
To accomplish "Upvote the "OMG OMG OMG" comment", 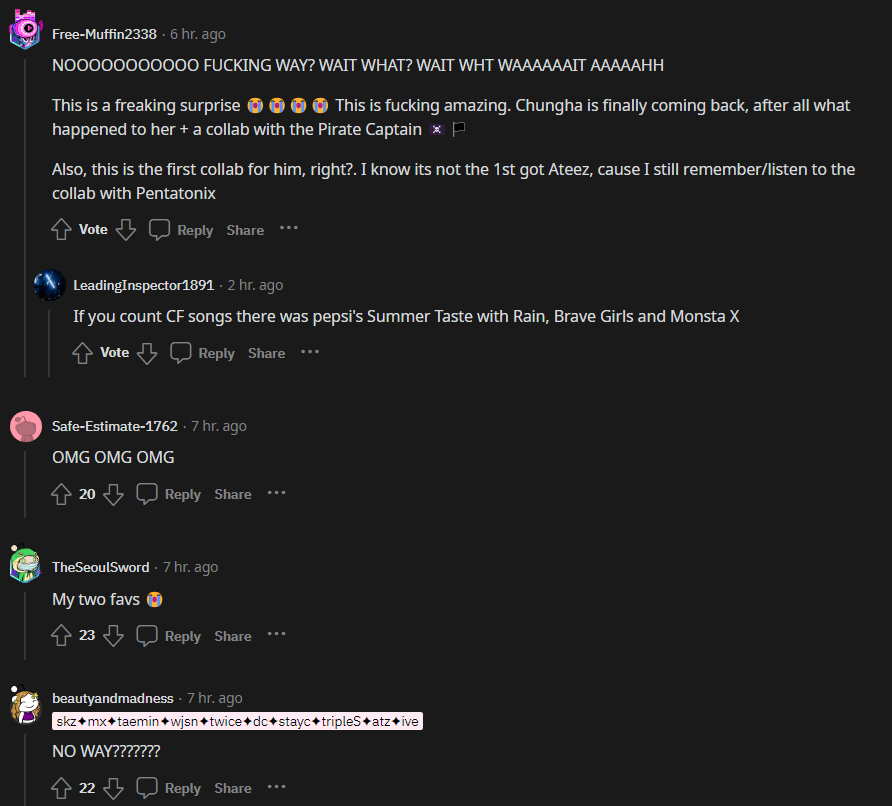I will coord(62,494).
